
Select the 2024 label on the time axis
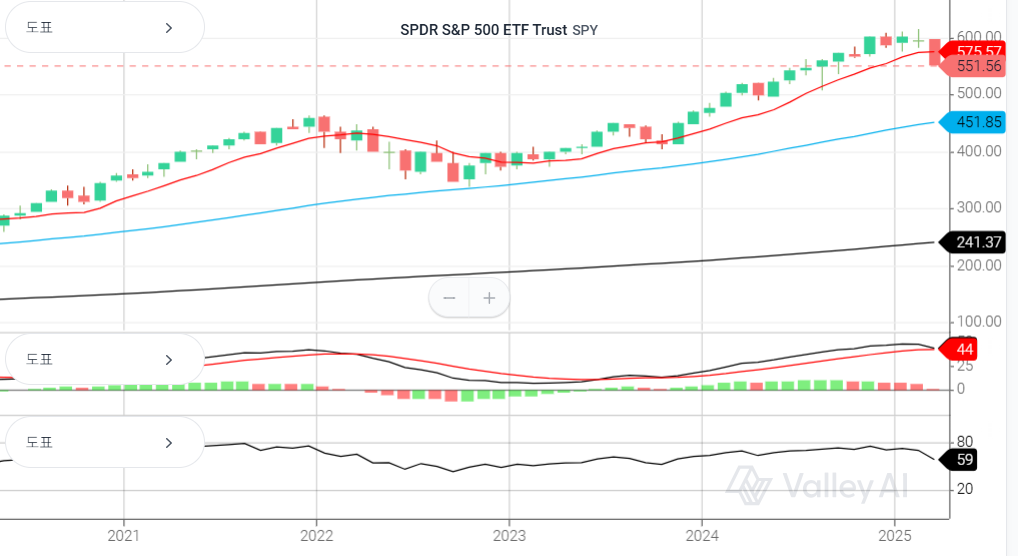tap(702, 536)
